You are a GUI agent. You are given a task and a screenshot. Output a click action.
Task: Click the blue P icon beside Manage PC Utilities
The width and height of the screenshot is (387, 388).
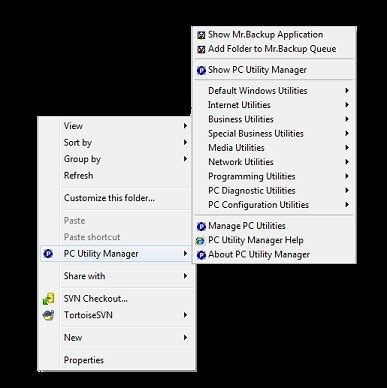[x=201, y=226]
